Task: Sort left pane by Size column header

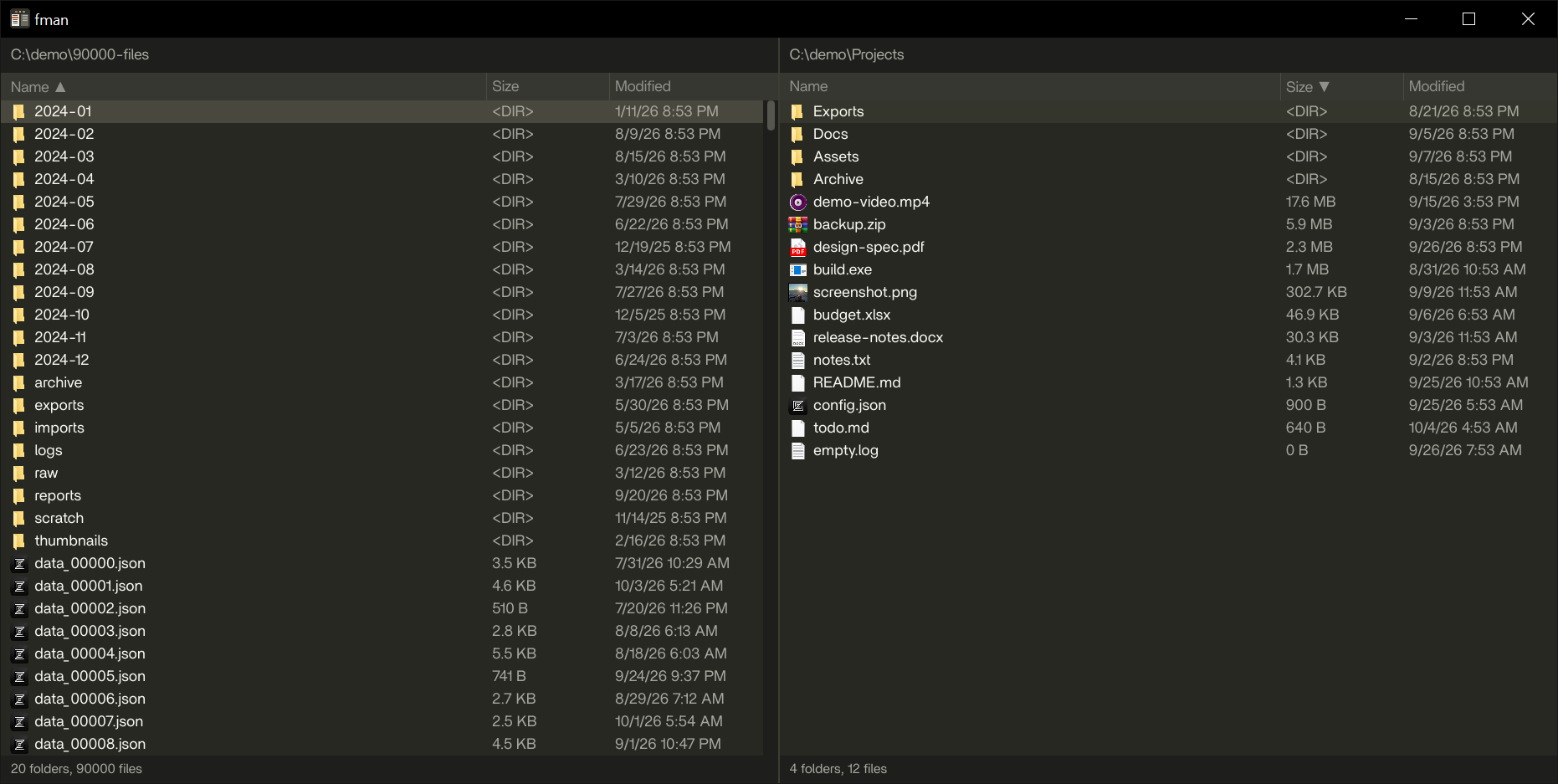Action: pyautogui.click(x=548, y=86)
